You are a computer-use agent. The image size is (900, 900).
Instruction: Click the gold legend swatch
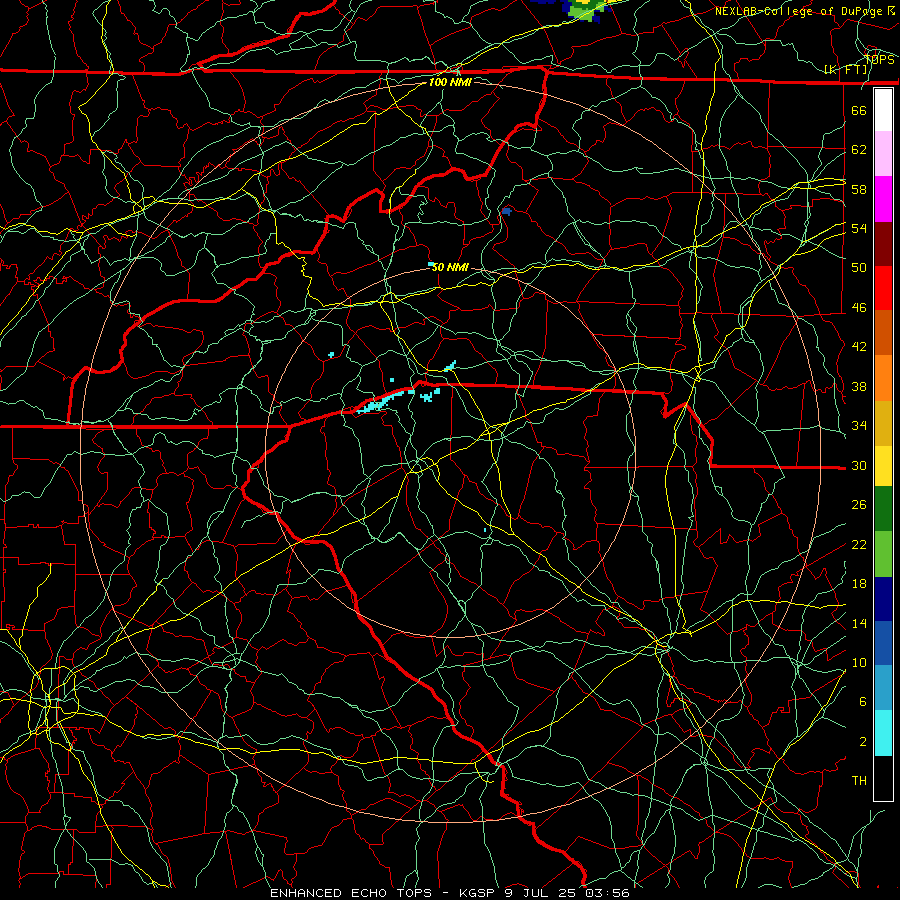(x=883, y=423)
